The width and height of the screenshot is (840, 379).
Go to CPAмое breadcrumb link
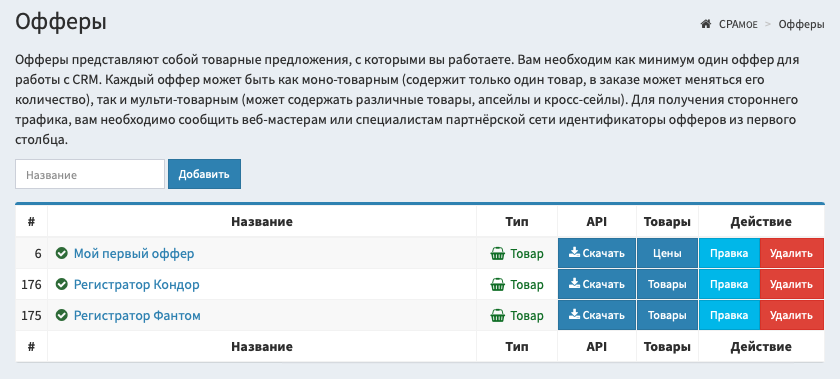coord(738,24)
